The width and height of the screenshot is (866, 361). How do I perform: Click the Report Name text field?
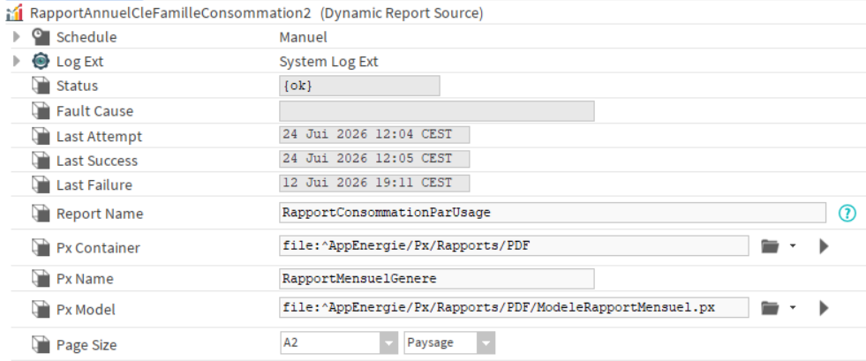[x=552, y=213]
